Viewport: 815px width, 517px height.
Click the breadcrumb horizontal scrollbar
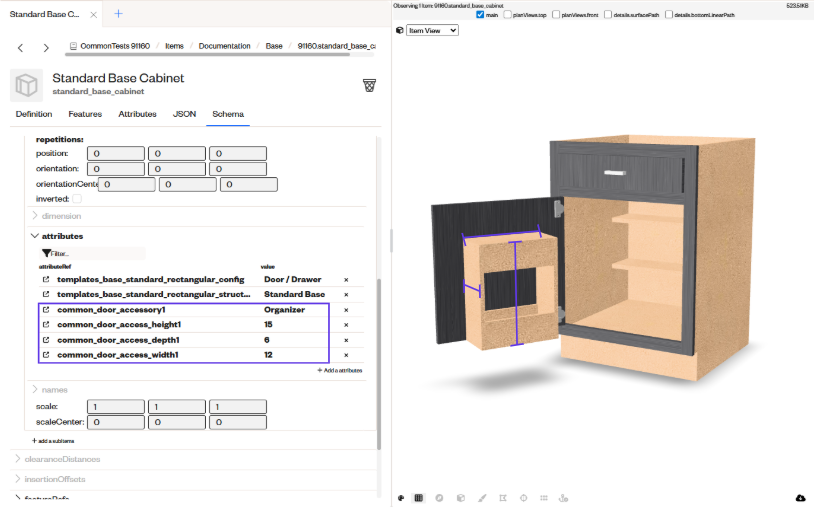click(x=207, y=54)
